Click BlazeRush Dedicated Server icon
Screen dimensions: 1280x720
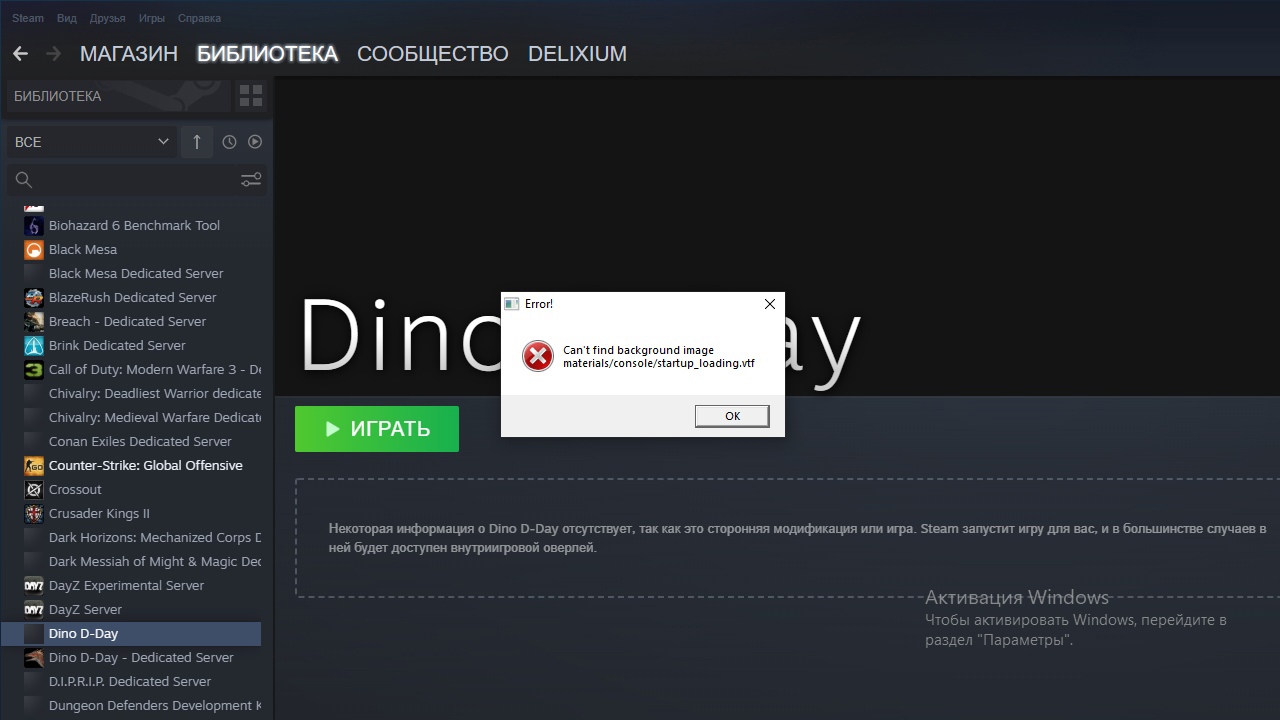coord(34,297)
